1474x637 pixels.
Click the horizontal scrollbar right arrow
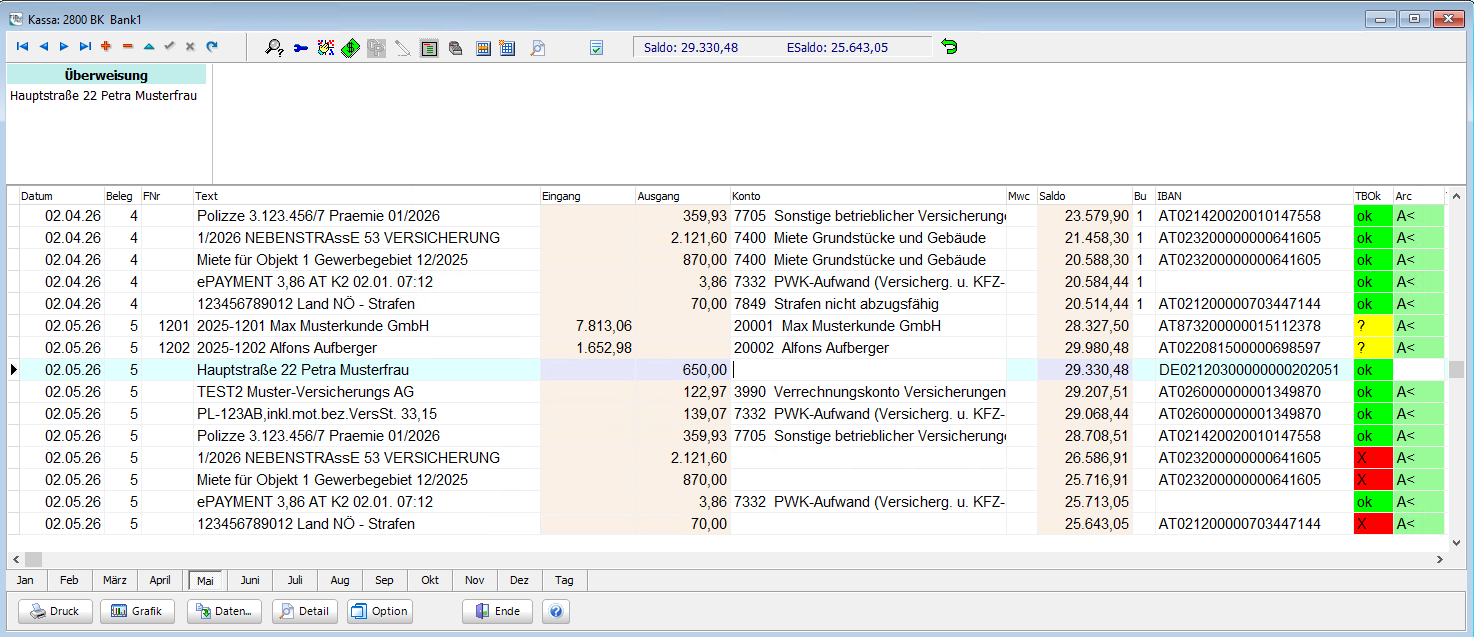[x=1439, y=559]
